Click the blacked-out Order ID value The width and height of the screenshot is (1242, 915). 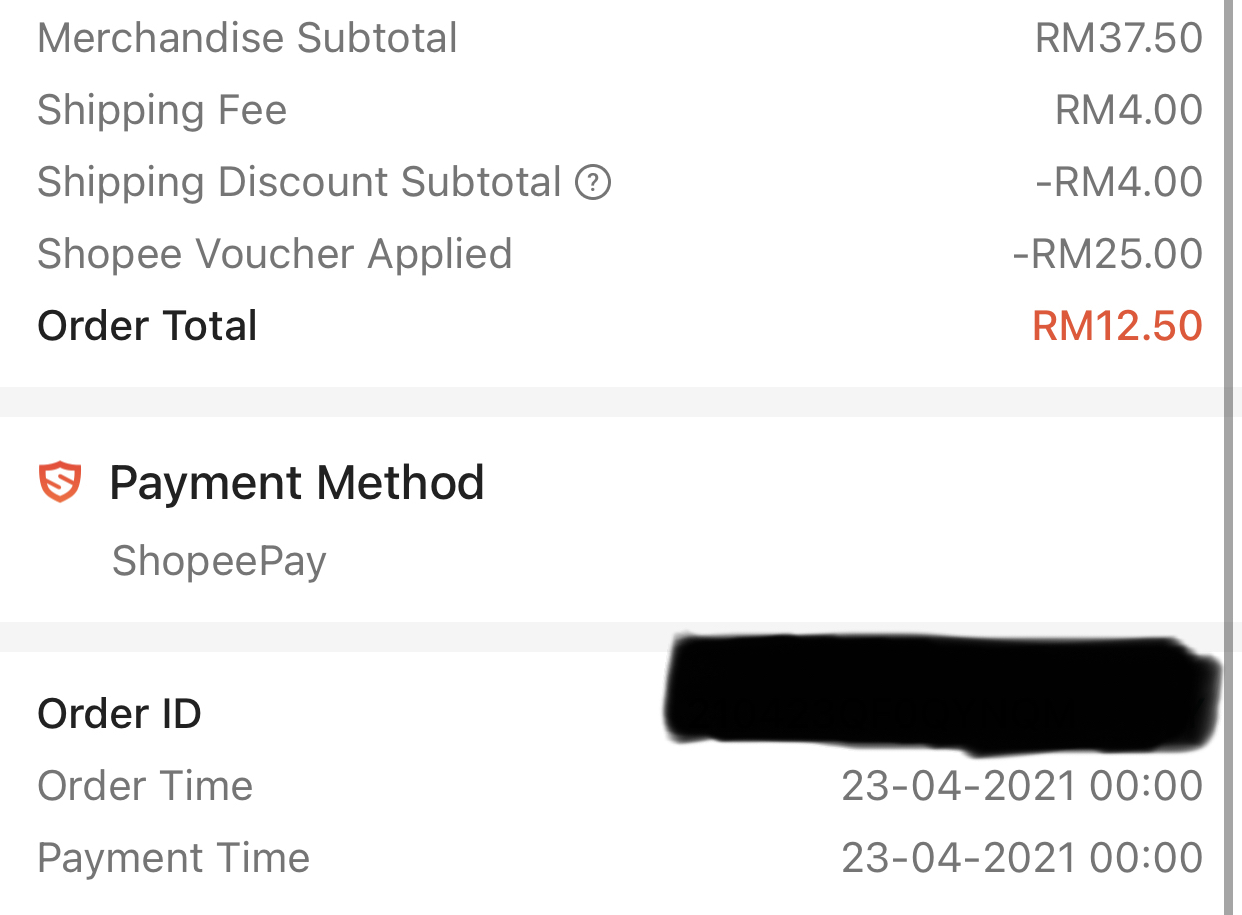(940, 692)
